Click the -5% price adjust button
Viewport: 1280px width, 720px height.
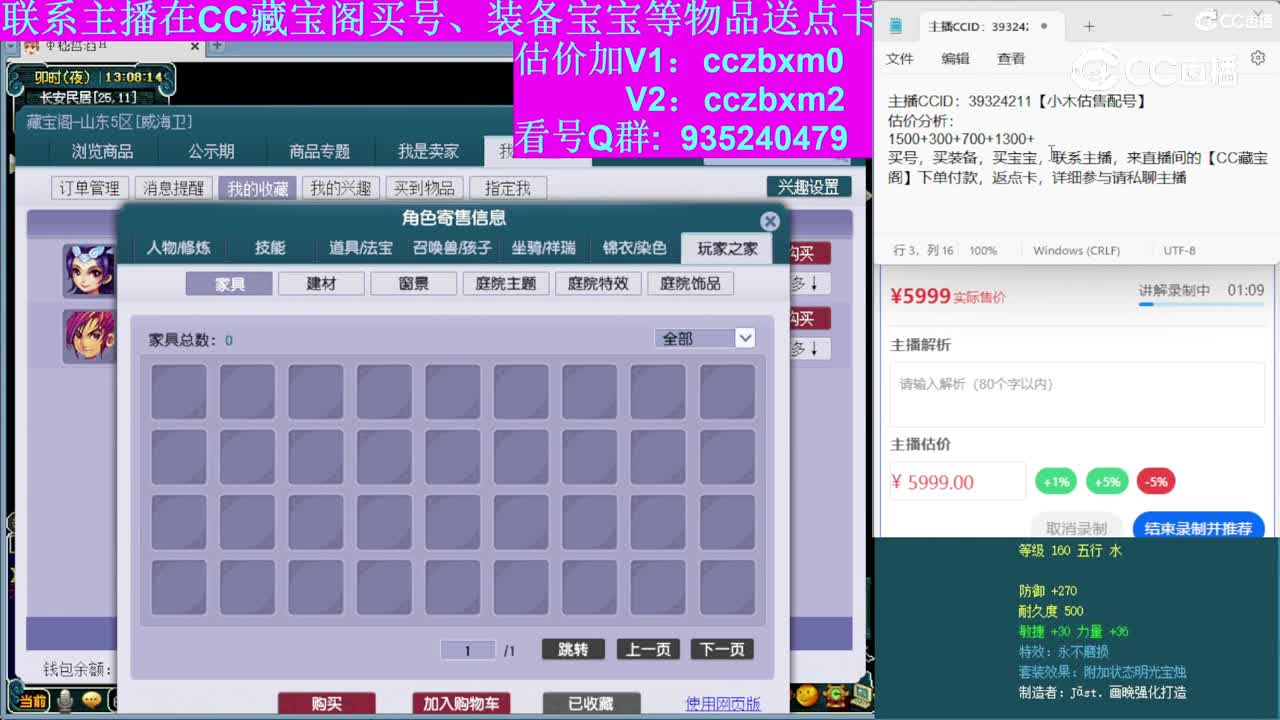[x=1155, y=482]
